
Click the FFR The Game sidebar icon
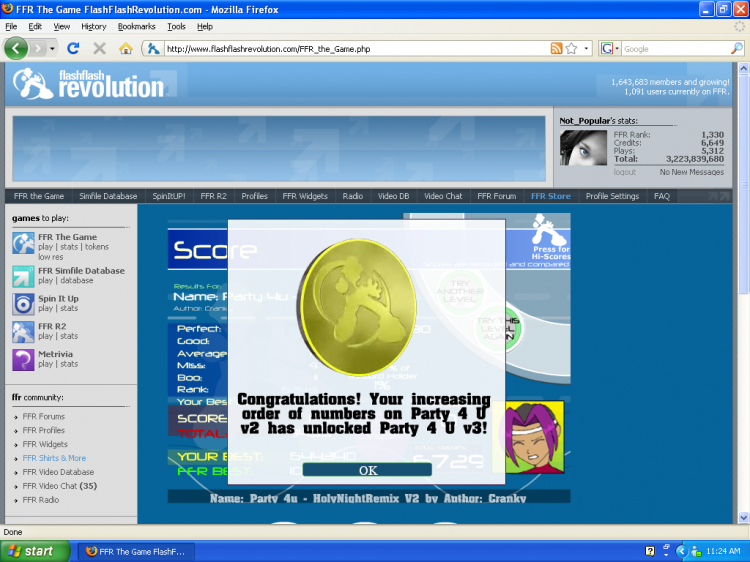23,243
